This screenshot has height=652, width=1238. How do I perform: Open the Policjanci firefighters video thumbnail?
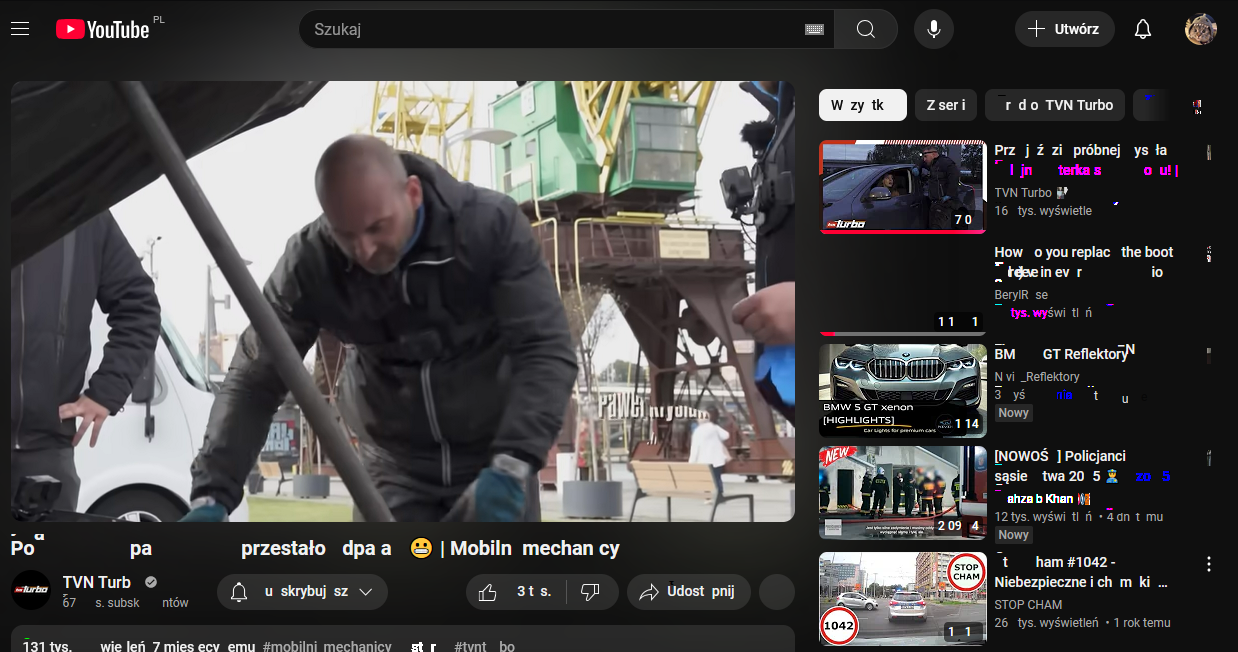click(x=903, y=493)
